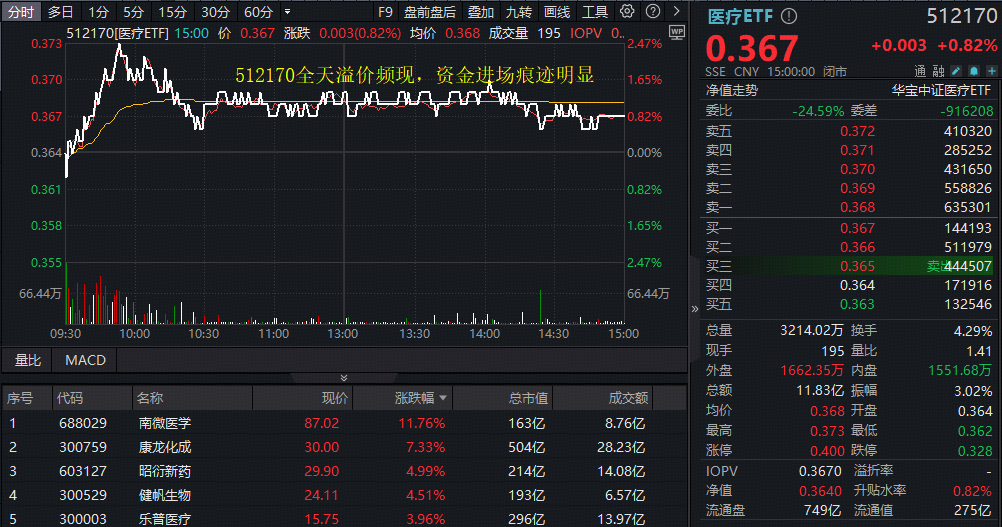Open the settings gear in chart toolbar

pyautogui.click(x=627, y=12)
